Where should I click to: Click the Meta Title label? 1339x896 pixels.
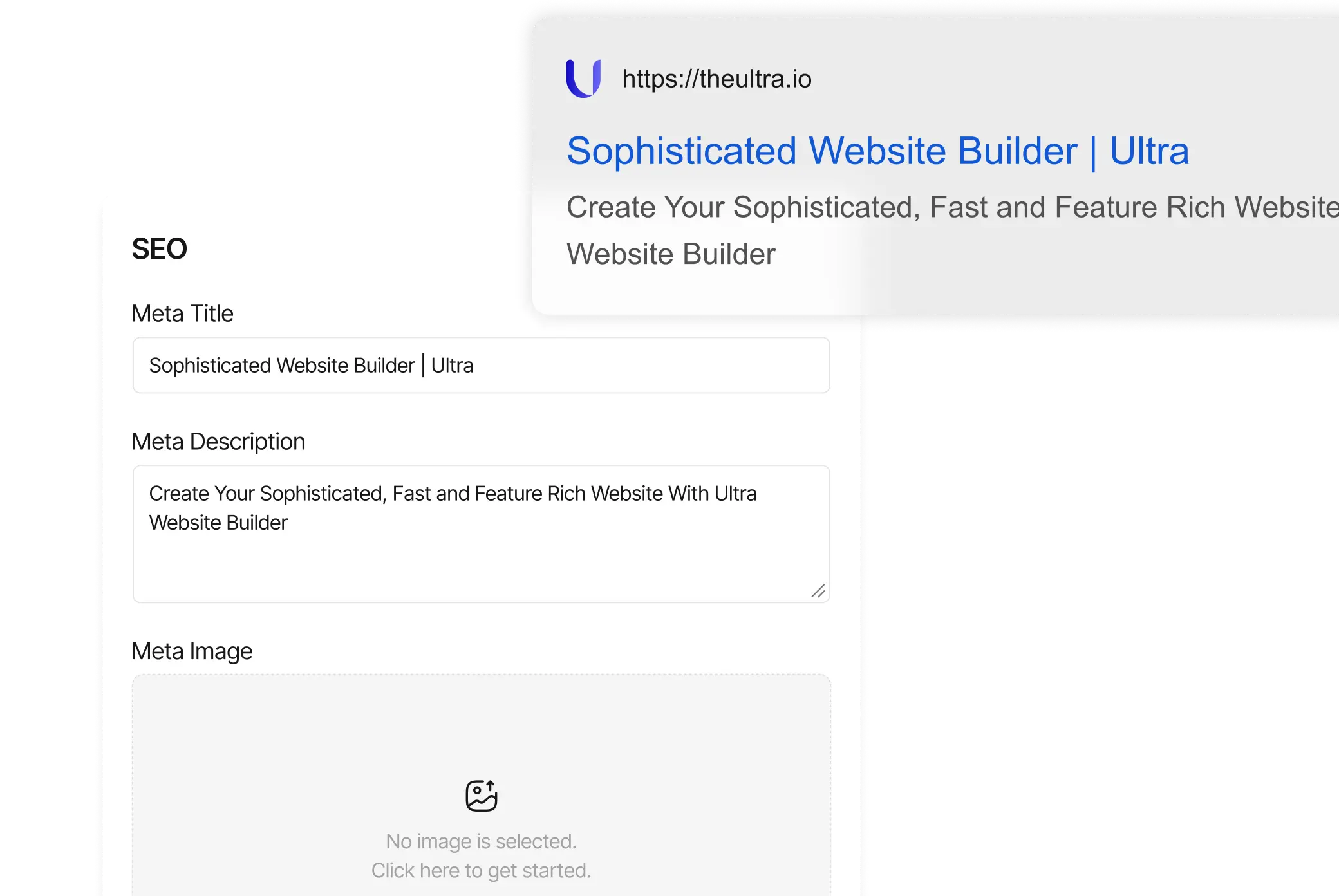tap(182, 313)
